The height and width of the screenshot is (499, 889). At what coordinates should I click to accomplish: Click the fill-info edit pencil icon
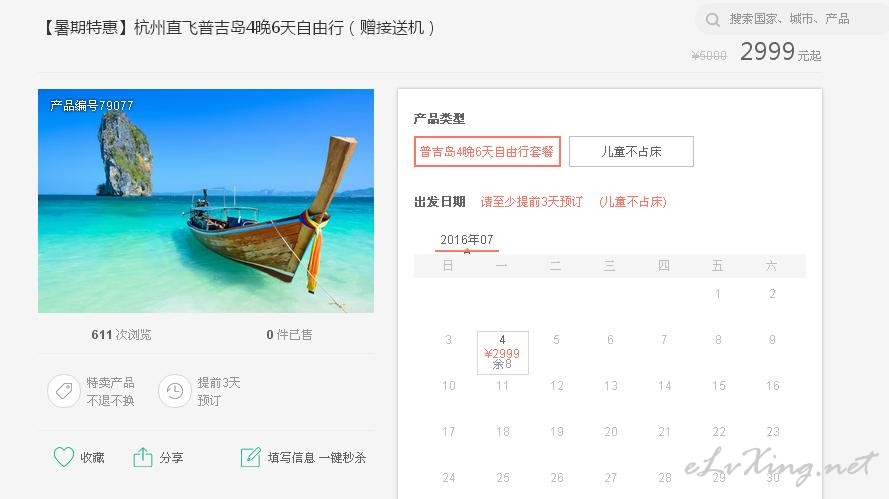251,457
